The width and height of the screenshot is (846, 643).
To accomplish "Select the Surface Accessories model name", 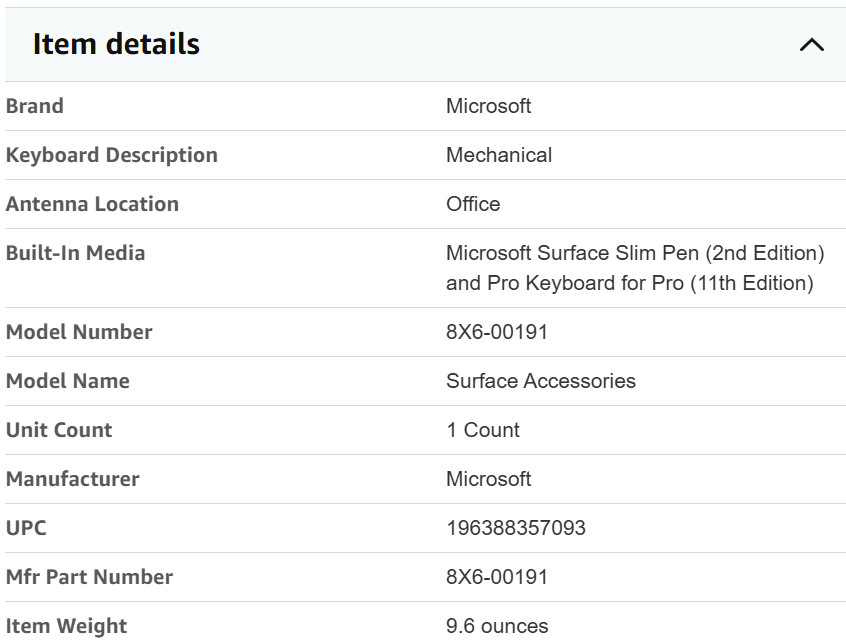I will [x=541, y=381].
